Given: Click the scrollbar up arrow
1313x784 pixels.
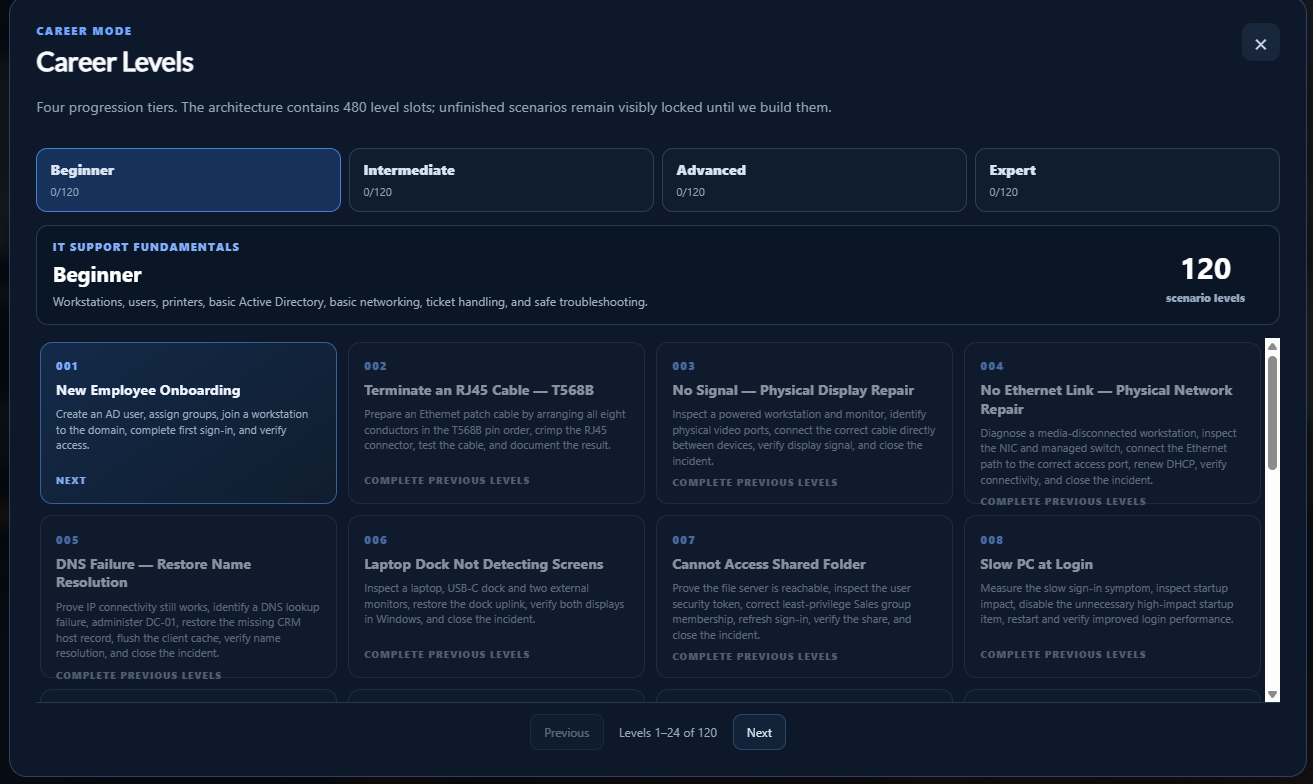Looking at the screenshot, I should pos(1272,347).
